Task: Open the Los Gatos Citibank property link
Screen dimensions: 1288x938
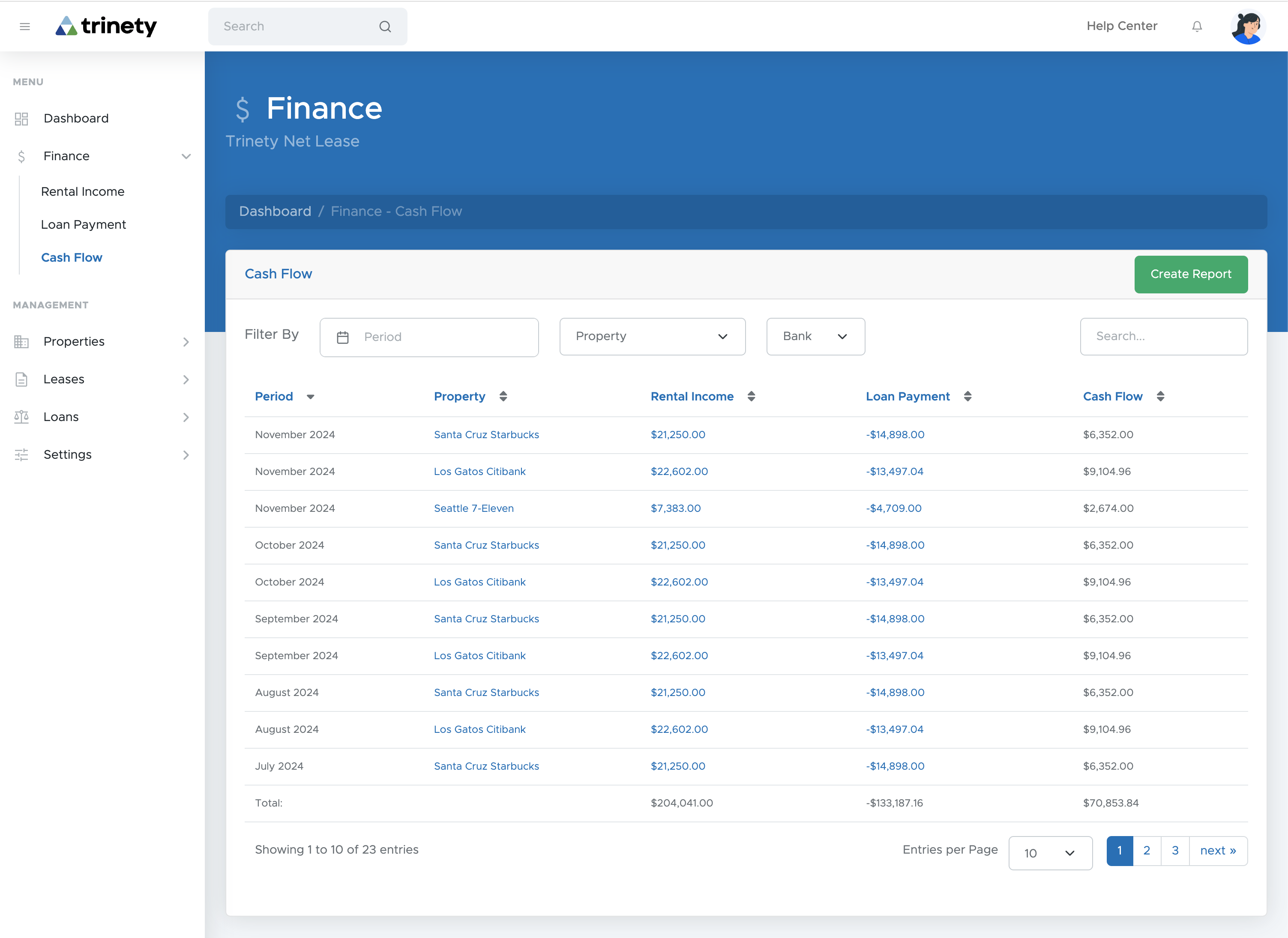Action: pyautogui.click(x=480, y=471)
